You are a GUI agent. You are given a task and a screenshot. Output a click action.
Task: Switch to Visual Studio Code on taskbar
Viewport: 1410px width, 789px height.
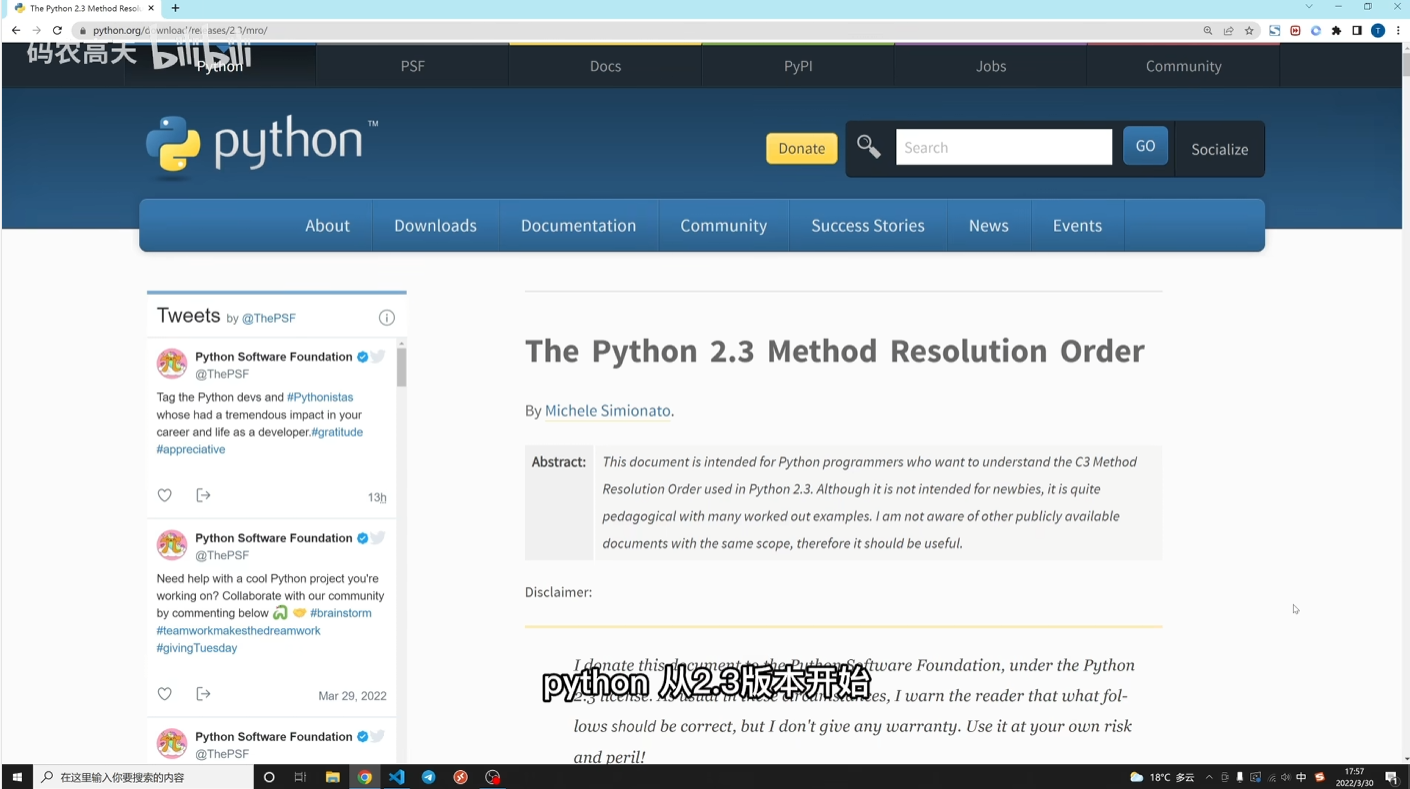[397, 777]
